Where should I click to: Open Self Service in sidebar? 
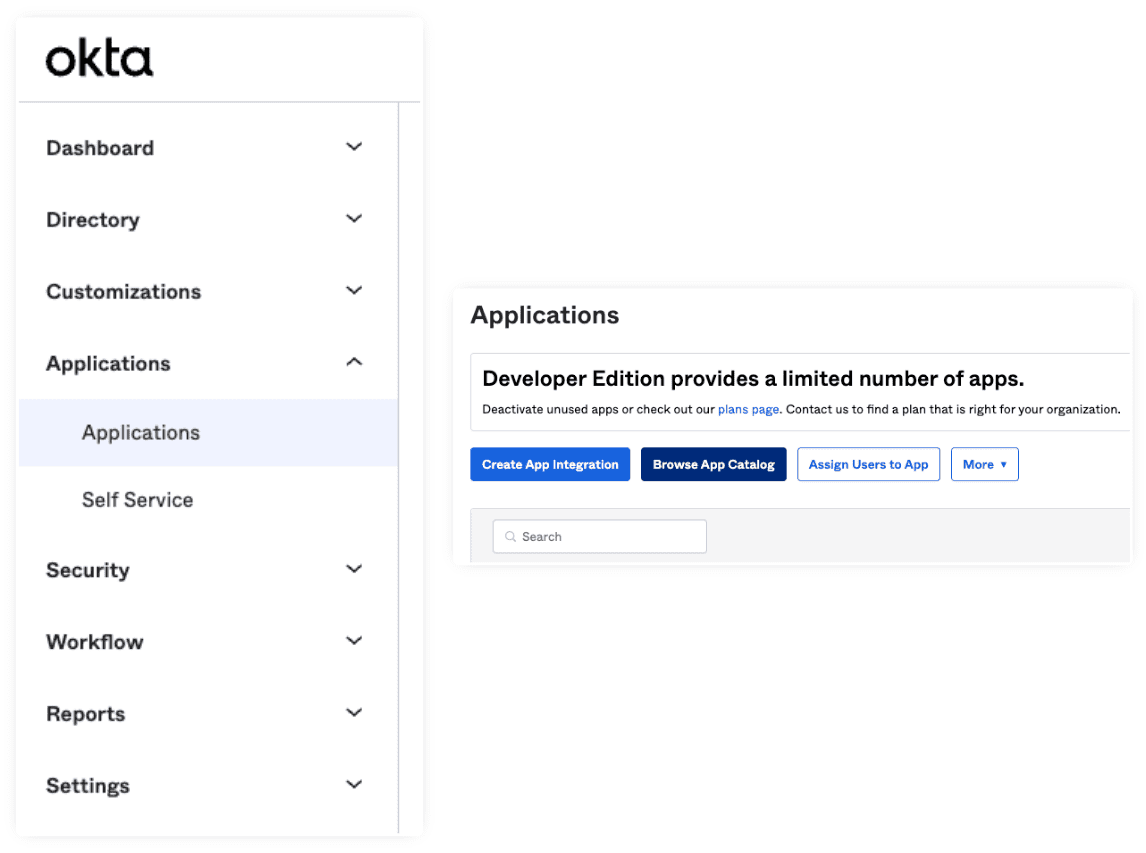click(137, 500)
